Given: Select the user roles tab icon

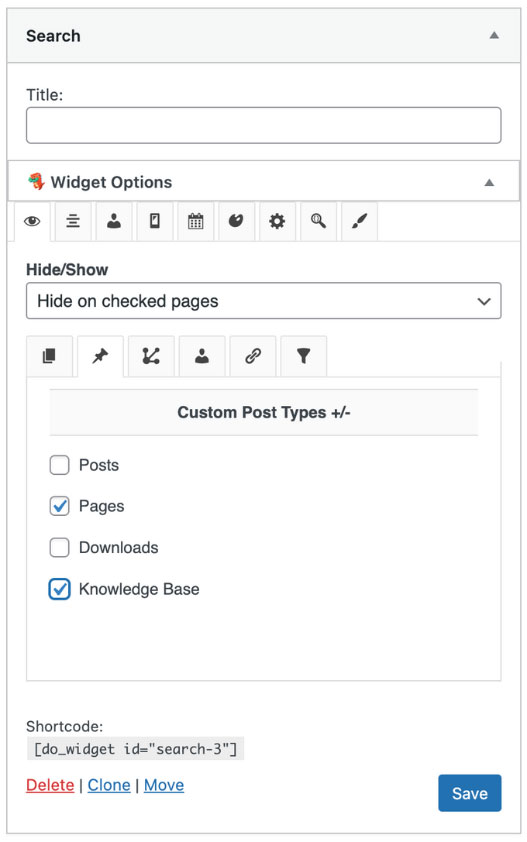Looking at the screenshot, I should coord(114,221).
